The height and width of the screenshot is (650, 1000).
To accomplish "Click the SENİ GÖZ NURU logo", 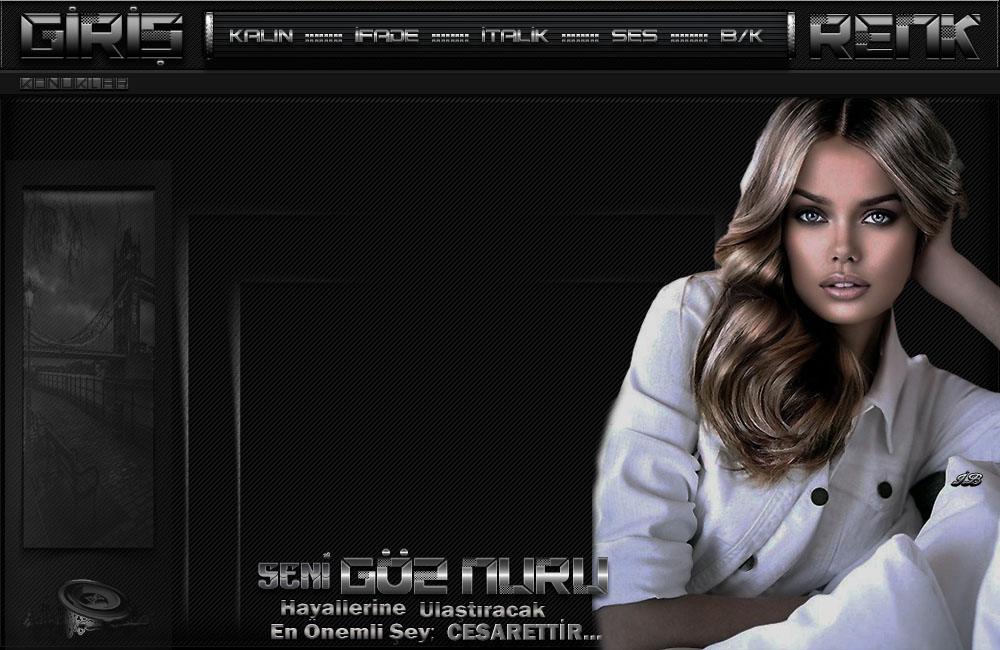I will [433, 576].
